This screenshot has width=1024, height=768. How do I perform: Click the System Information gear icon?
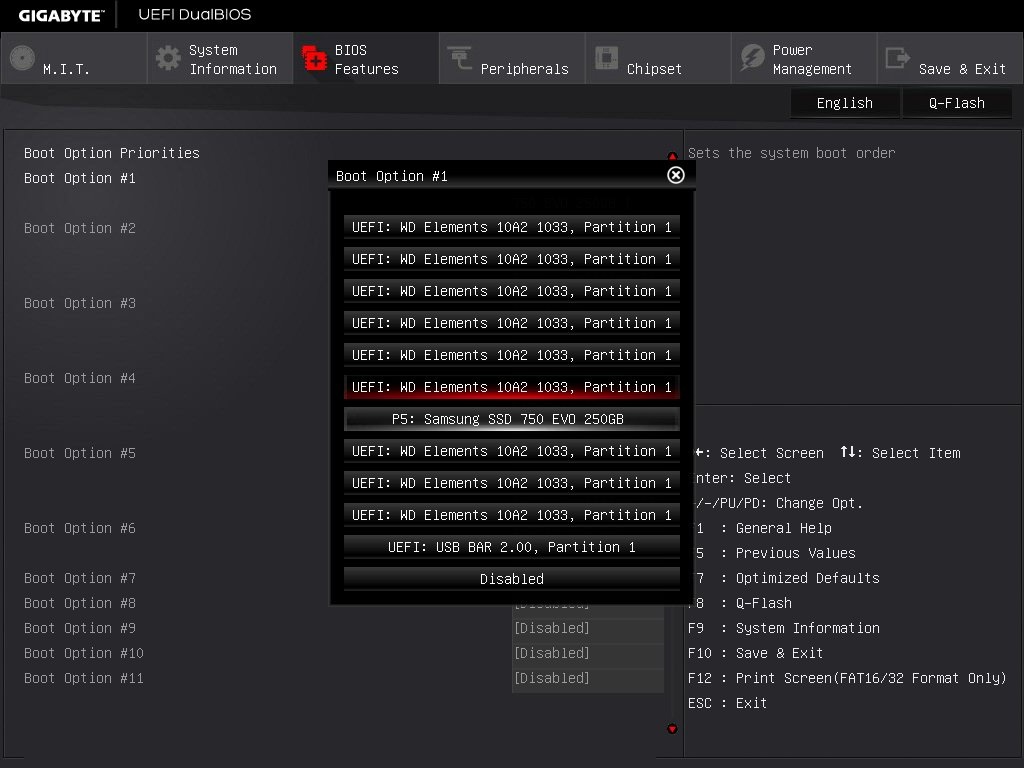click(x=168, y=58)
